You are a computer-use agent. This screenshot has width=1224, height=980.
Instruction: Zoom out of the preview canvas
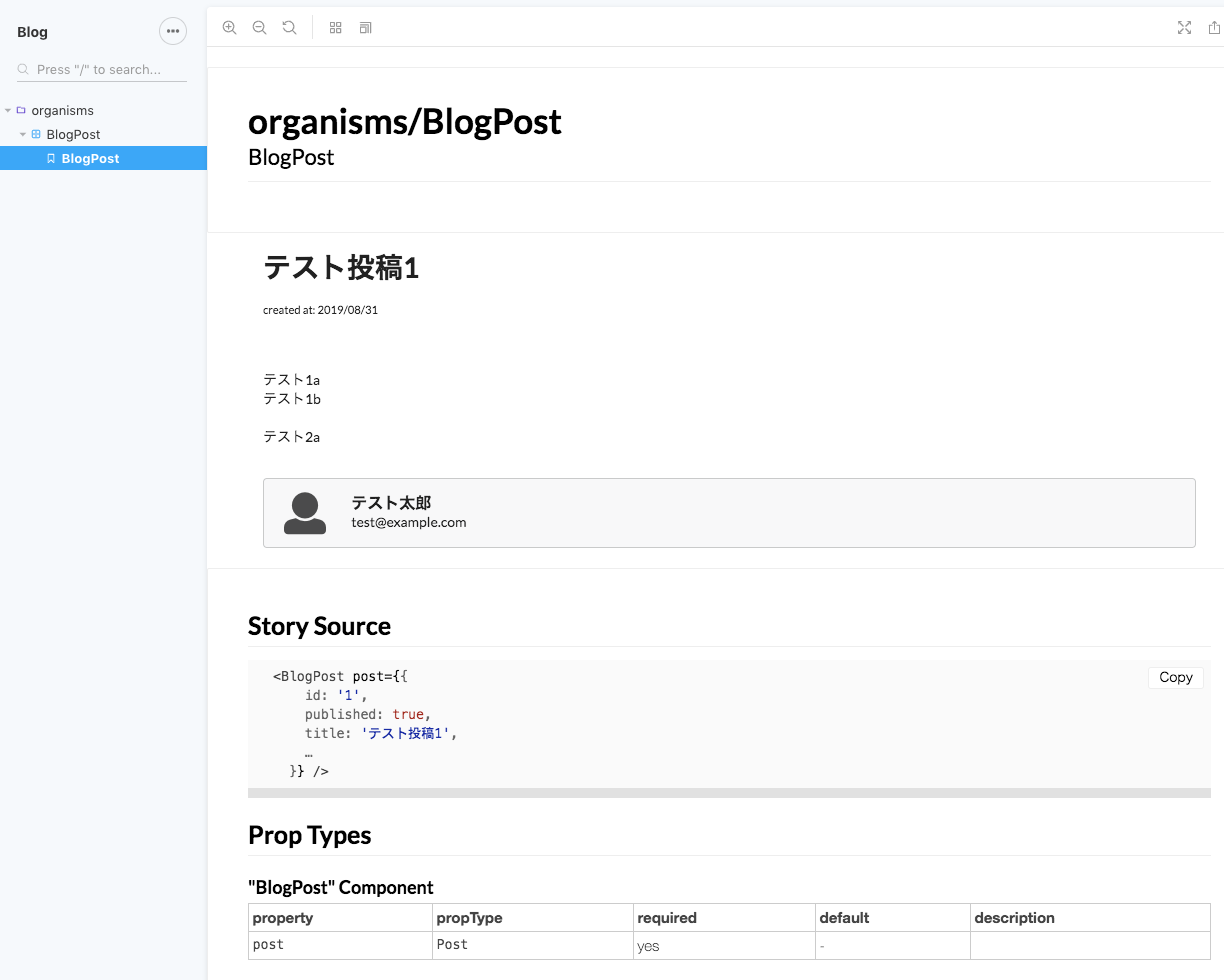pos(259,27)
